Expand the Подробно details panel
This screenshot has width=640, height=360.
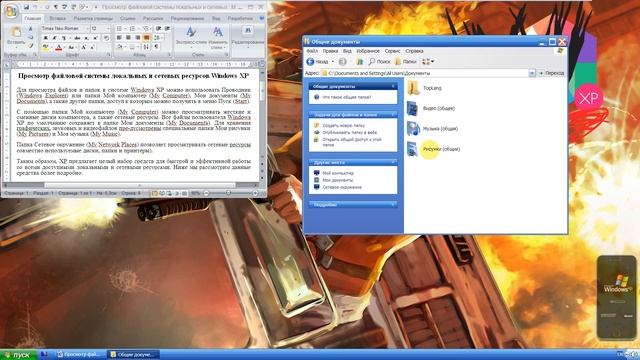pyautogui.click(x=393, y=204)
